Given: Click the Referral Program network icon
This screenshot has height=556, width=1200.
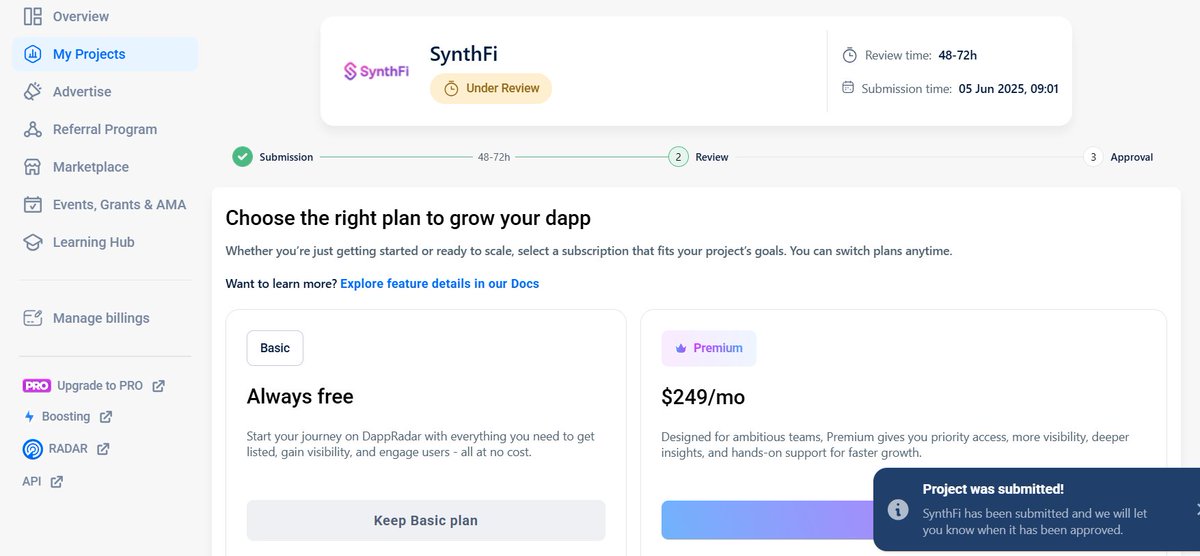Looking at the screenshot, I should (33, 129).
